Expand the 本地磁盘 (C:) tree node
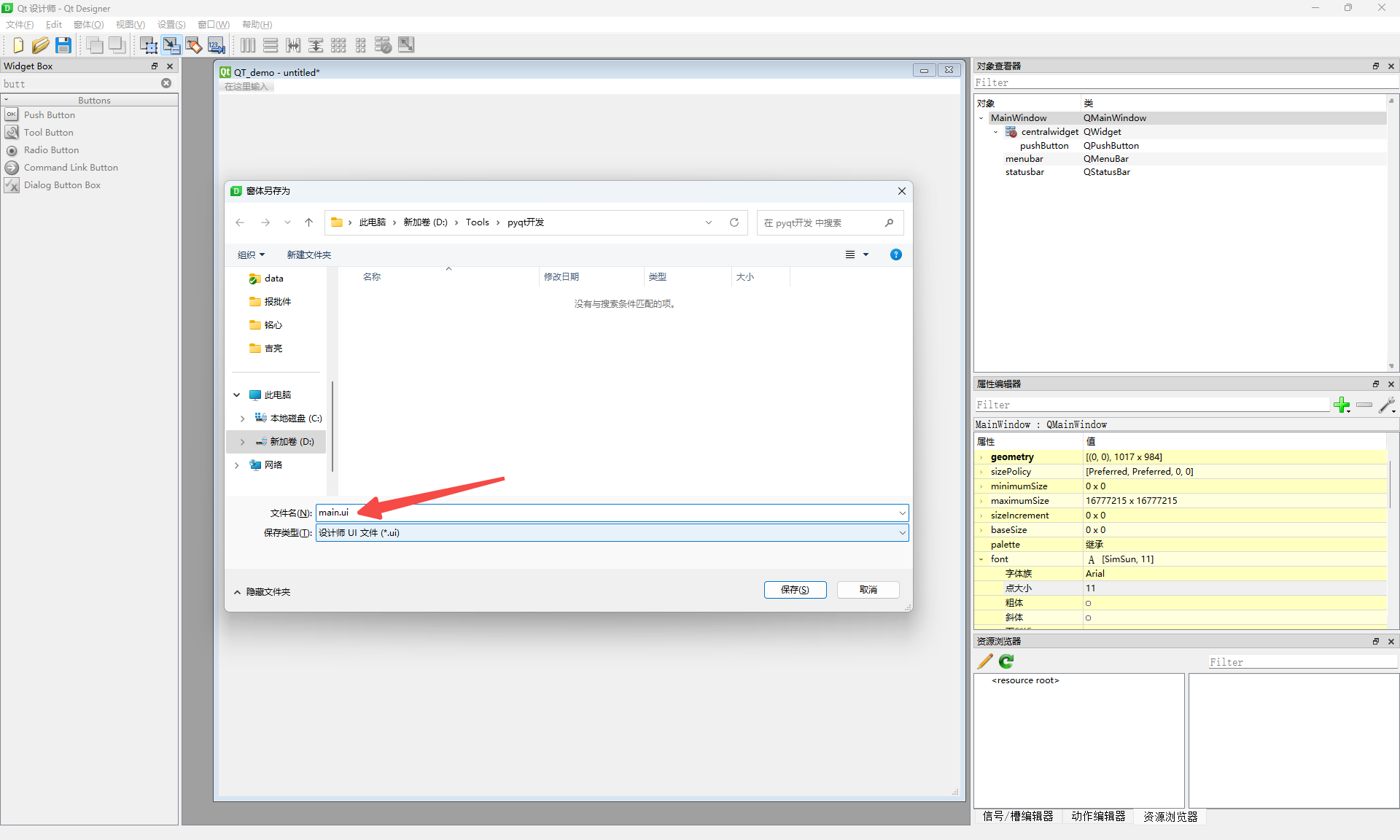 [242, 419]
